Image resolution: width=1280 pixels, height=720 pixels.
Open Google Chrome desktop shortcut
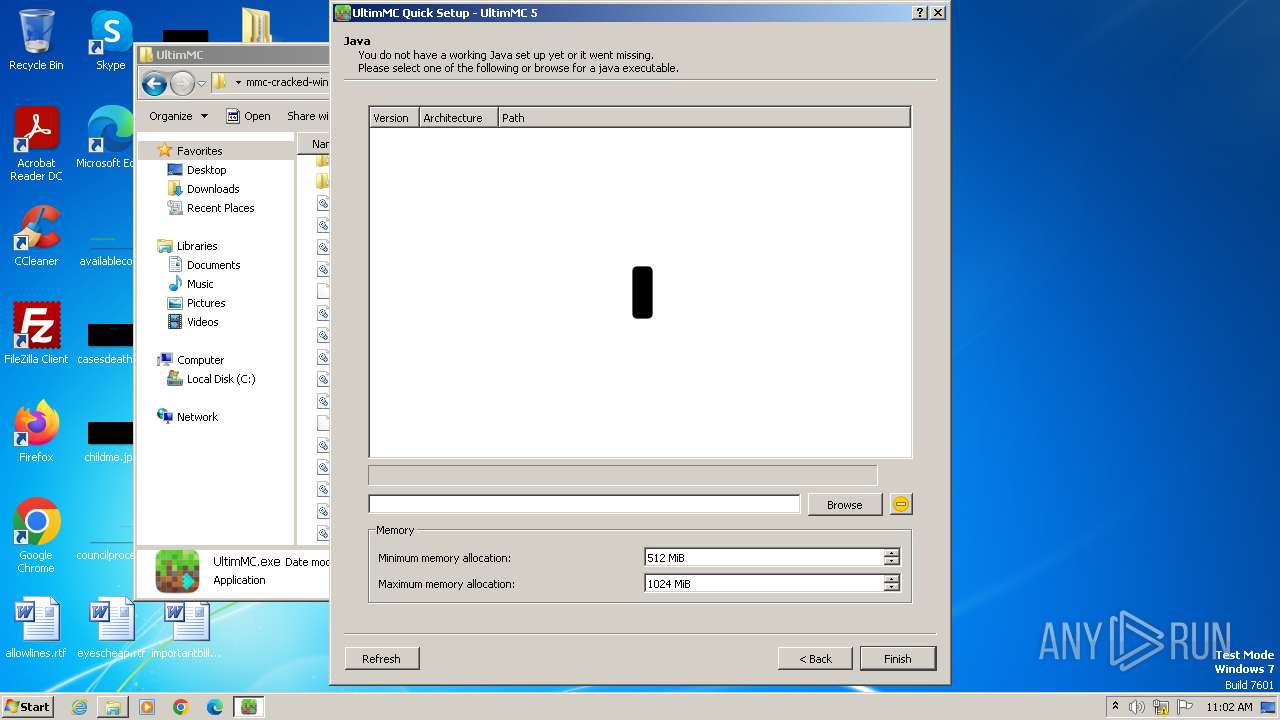click(x=36, y=536)
